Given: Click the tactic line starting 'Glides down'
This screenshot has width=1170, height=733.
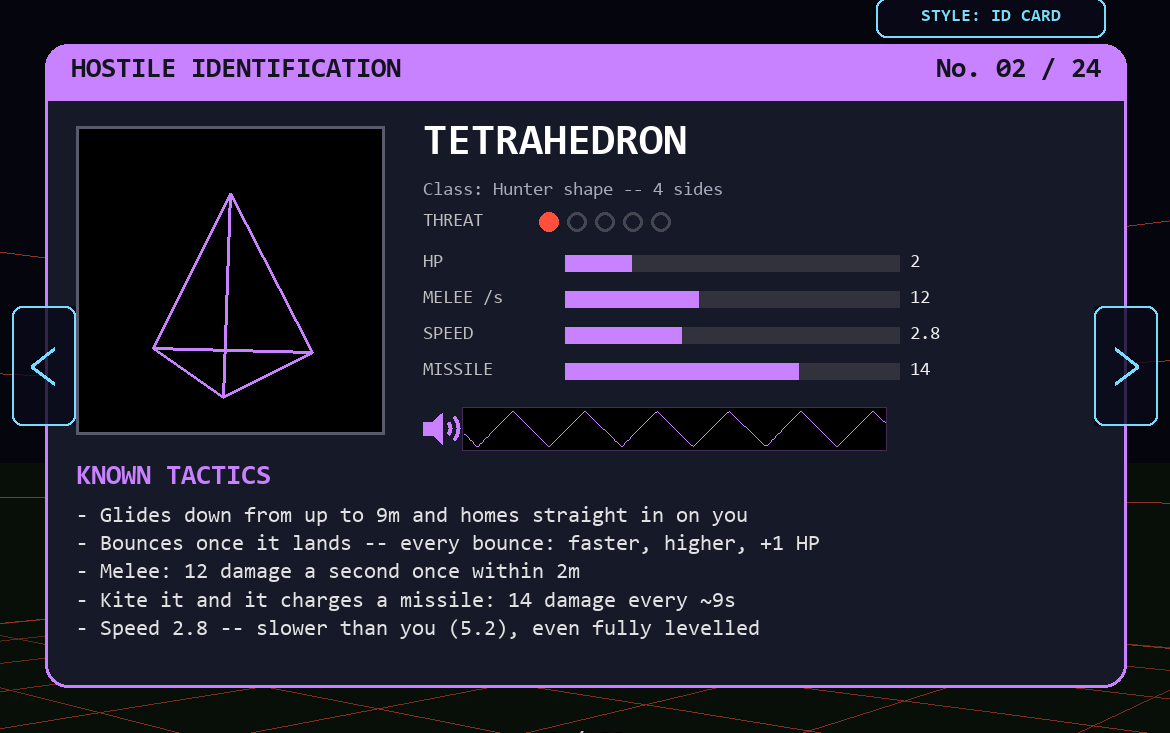Looking at the screenshot, I should 412,516.
